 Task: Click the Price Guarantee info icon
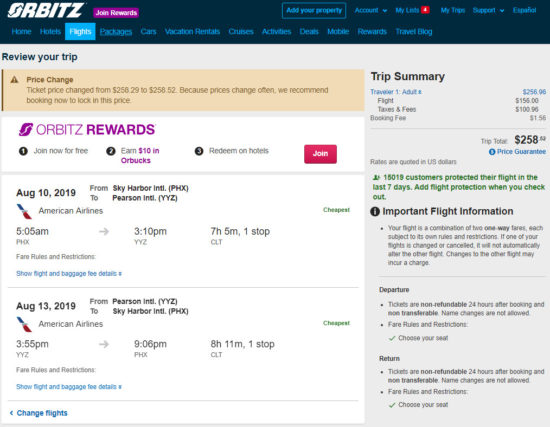492,152
